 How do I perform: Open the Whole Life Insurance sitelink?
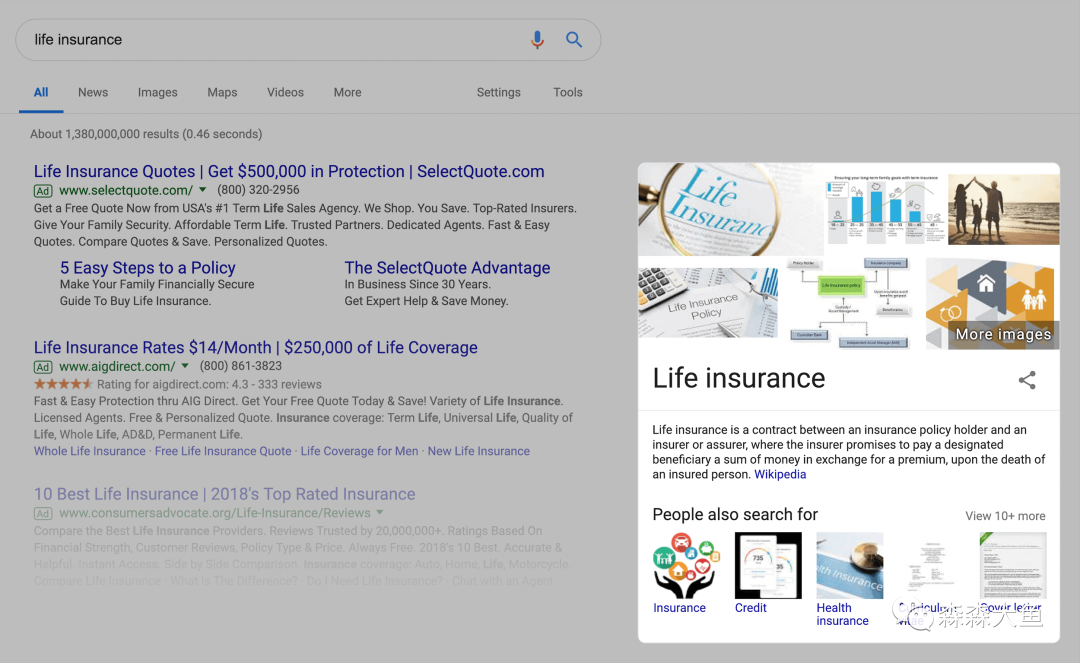(90, 451)
